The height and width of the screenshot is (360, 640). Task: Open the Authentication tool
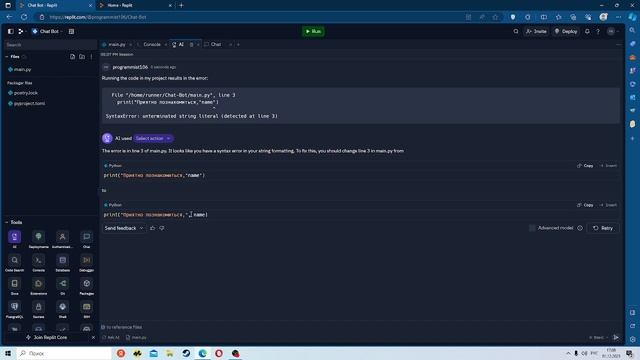pyautogui.click(x=62, y=239)
